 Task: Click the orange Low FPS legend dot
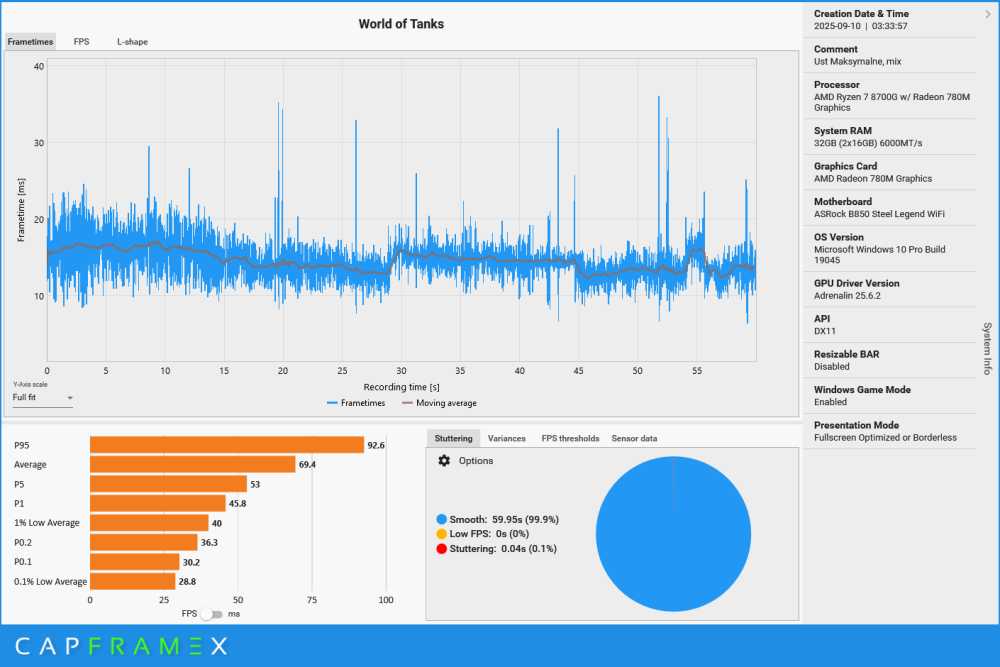[442, 534]
